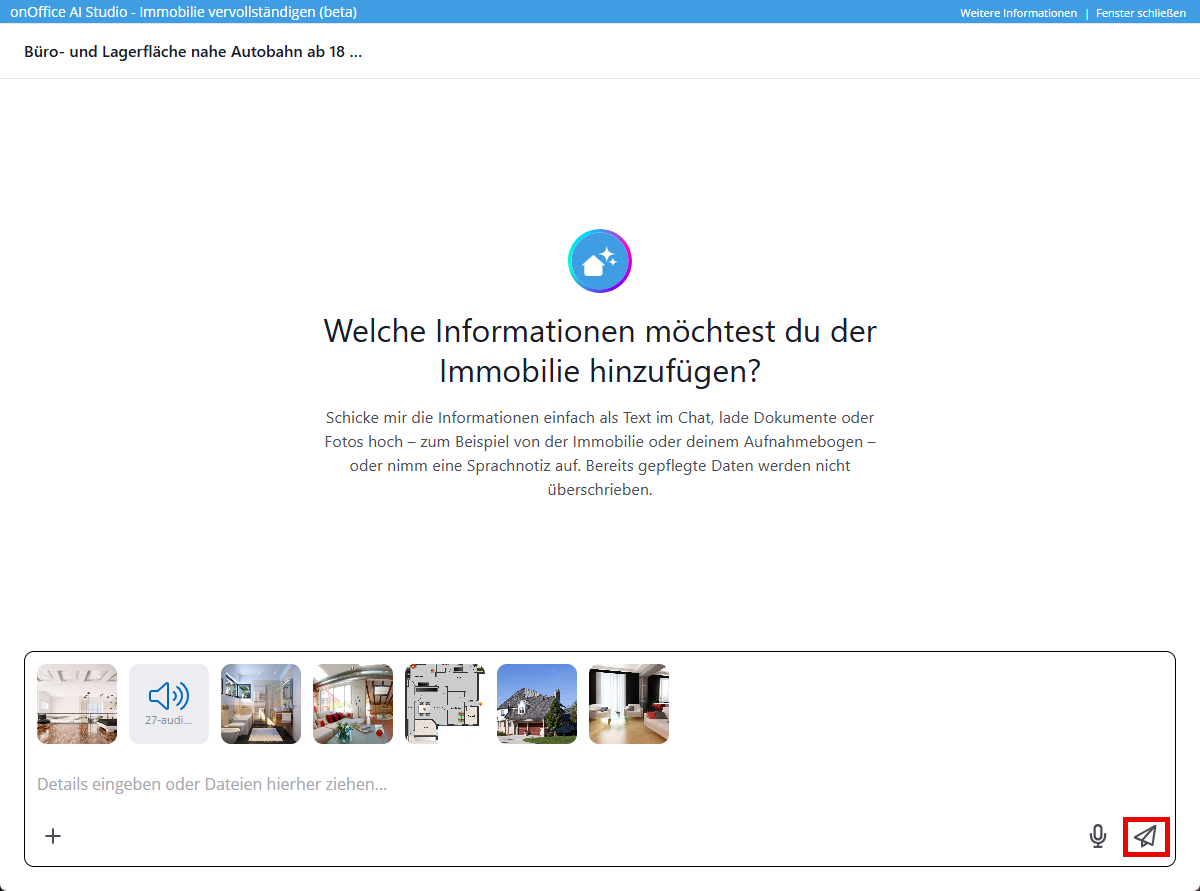The width and height of the screenshot is (1200, 891).
Task: Select the "27-audi..." audio file label
Action: [168, 720]
